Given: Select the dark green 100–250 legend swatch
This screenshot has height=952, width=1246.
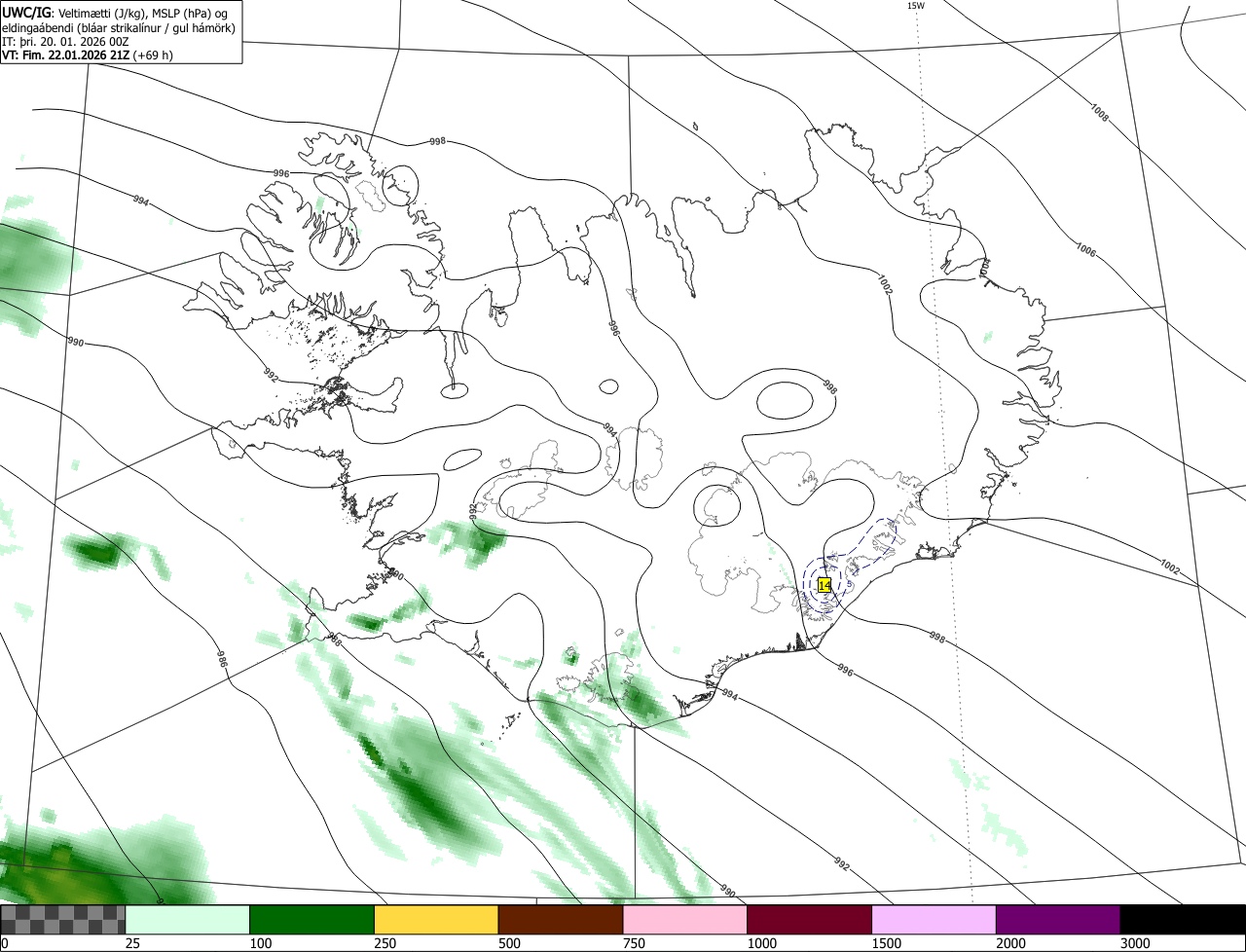Looking at the screenshot, I should tap(312, 920).
